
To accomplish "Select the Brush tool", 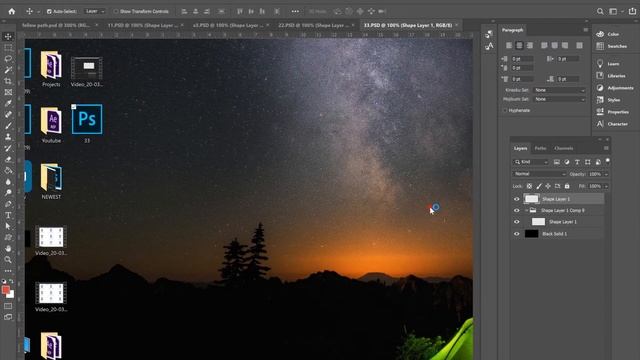I will (x=8, y=126).
